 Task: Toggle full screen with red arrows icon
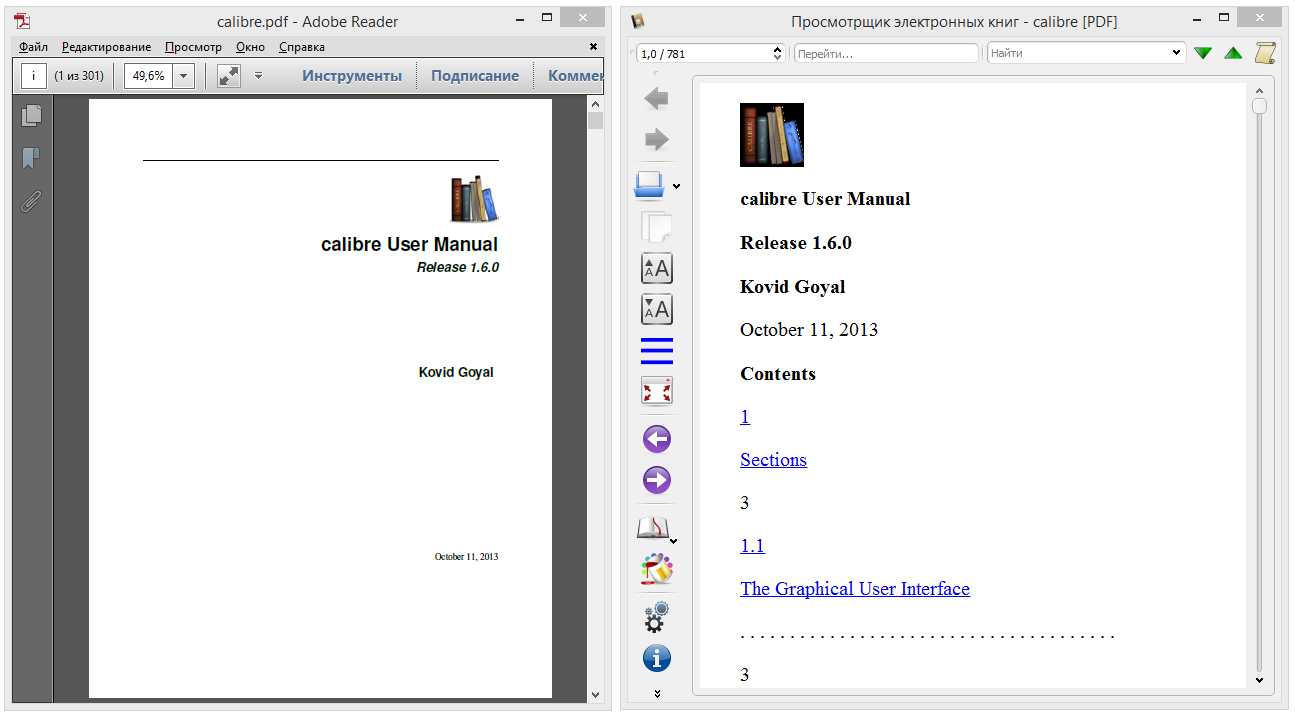pyautogui.click(x=656, y=391)
